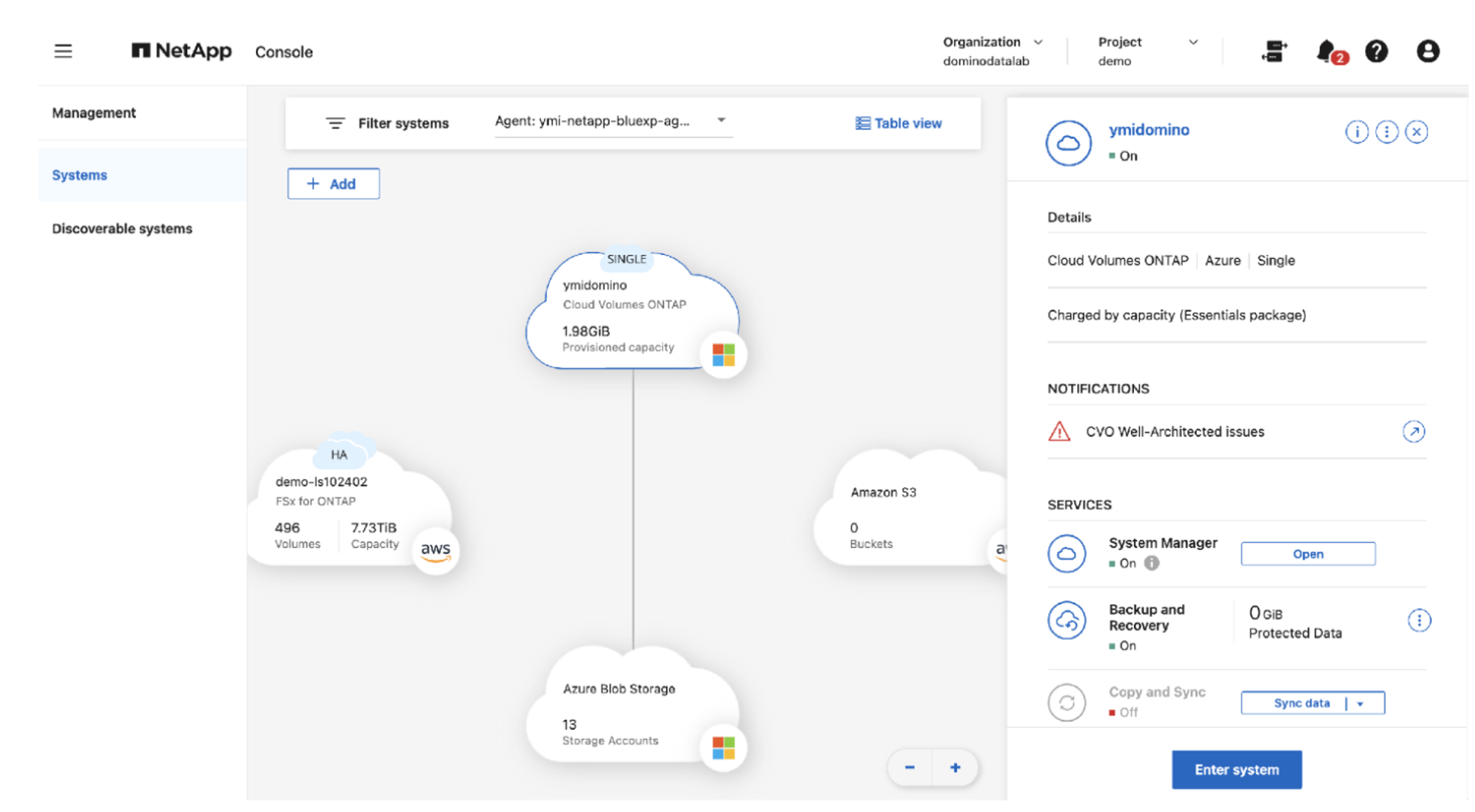
Task: Click the Console label in header
Action: coord(283,52)
